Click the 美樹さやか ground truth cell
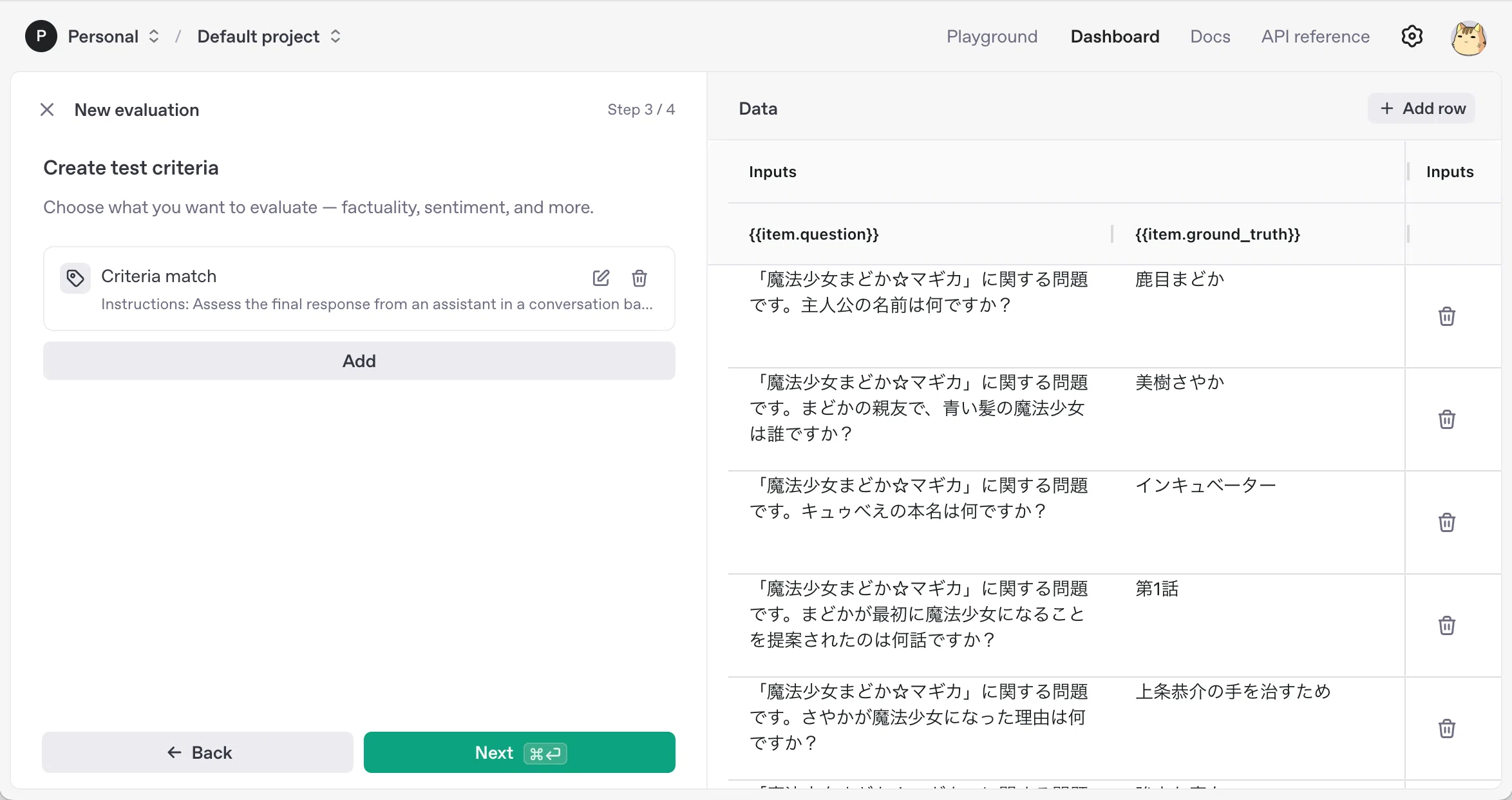Viewport: 1512px width, 800px height. click(1179, 383)
